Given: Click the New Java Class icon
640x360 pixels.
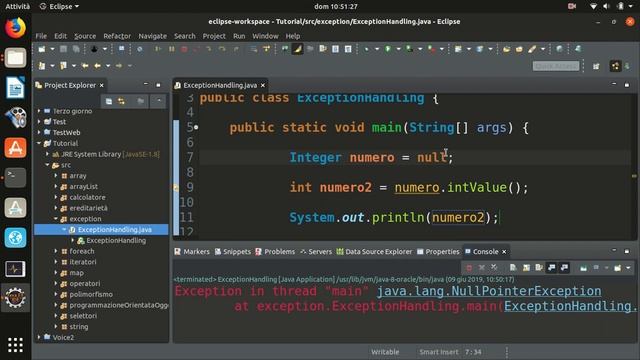Looking at the screenshot, I should pyautogui.click(x=480, y=49).
